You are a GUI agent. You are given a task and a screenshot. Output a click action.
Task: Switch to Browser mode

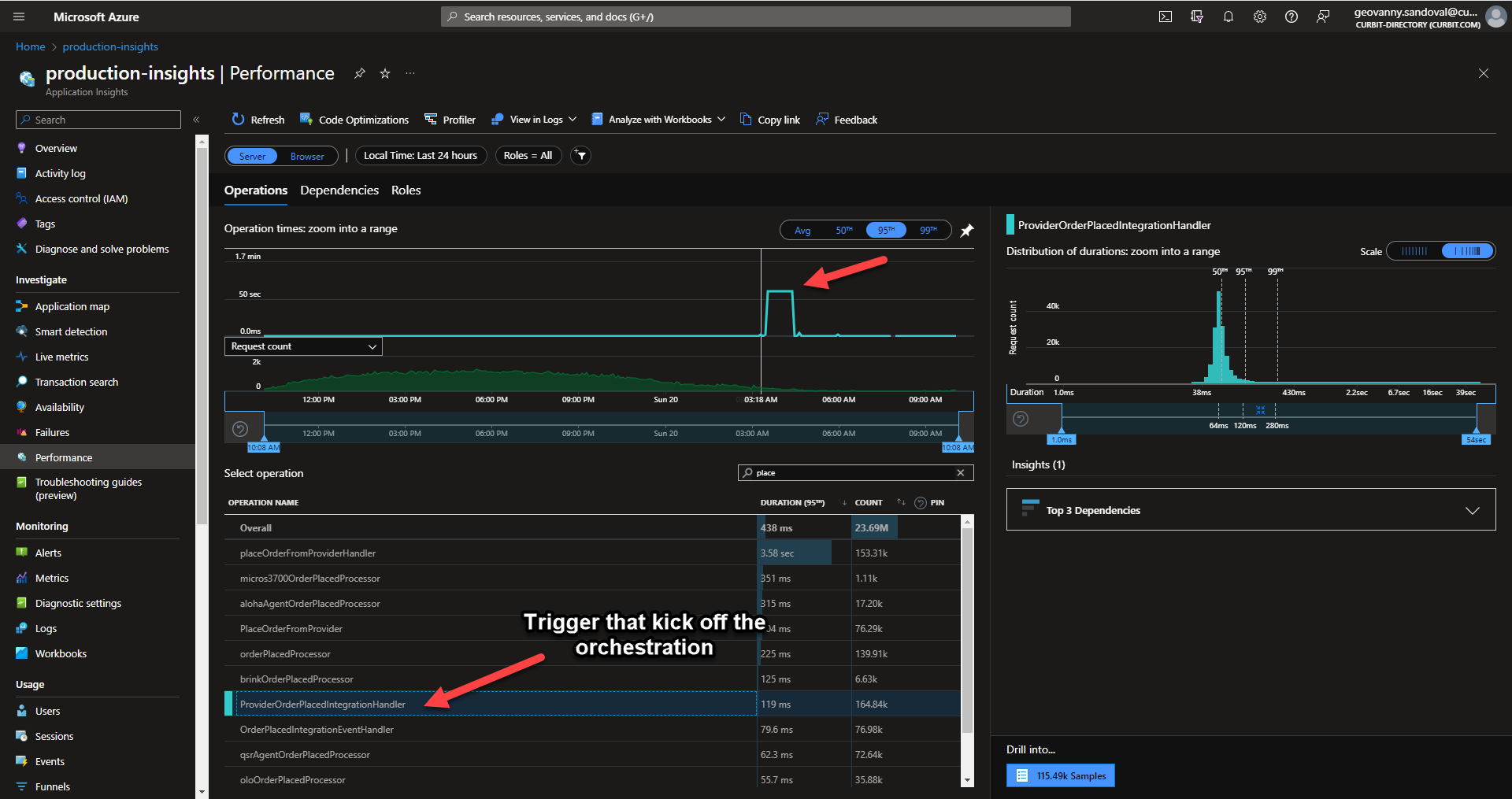pyautogui.click(x=307, y=156)
